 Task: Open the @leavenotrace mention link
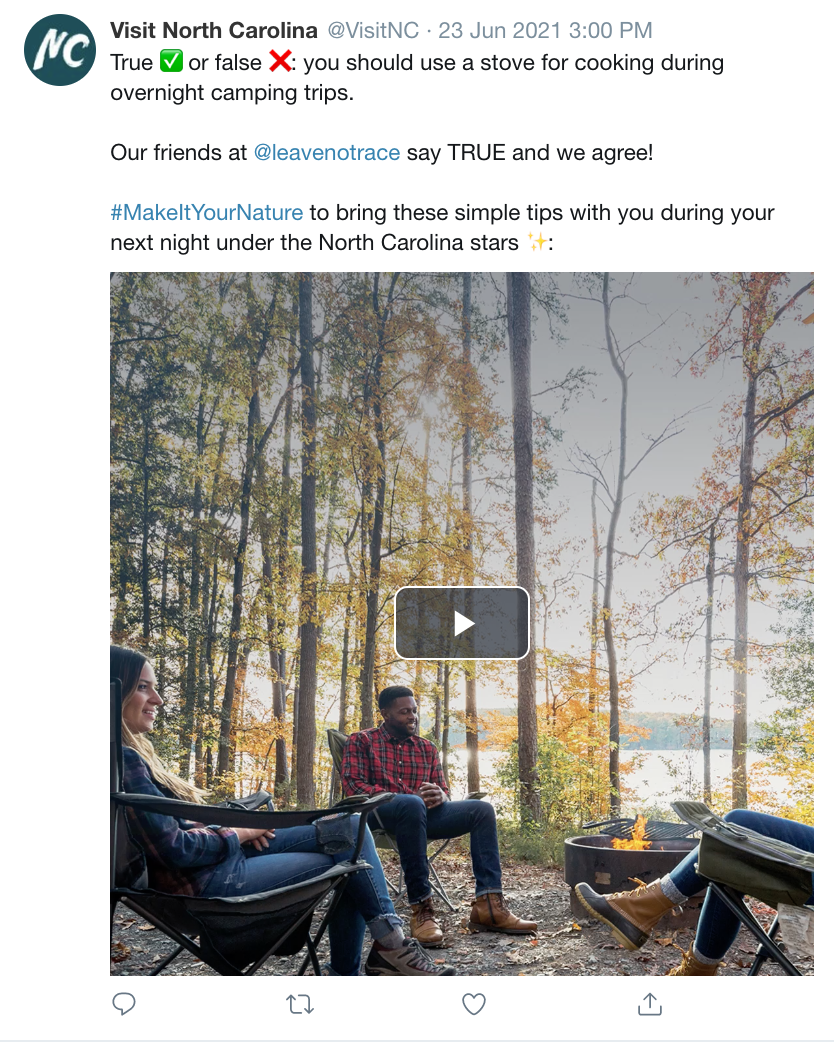pos(326,153)
